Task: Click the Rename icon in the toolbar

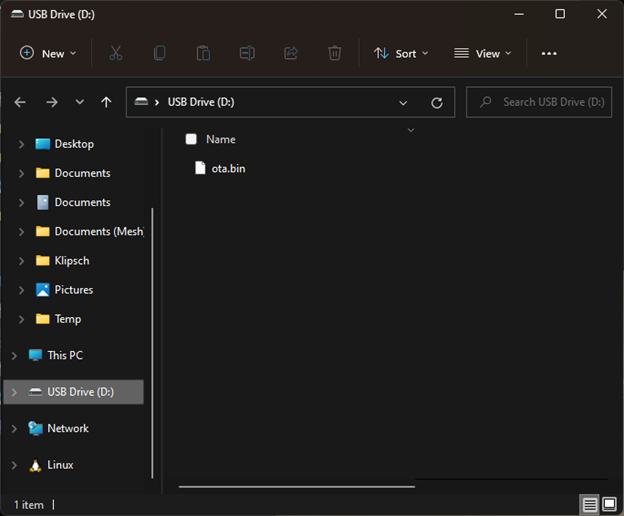Action: 247,53
